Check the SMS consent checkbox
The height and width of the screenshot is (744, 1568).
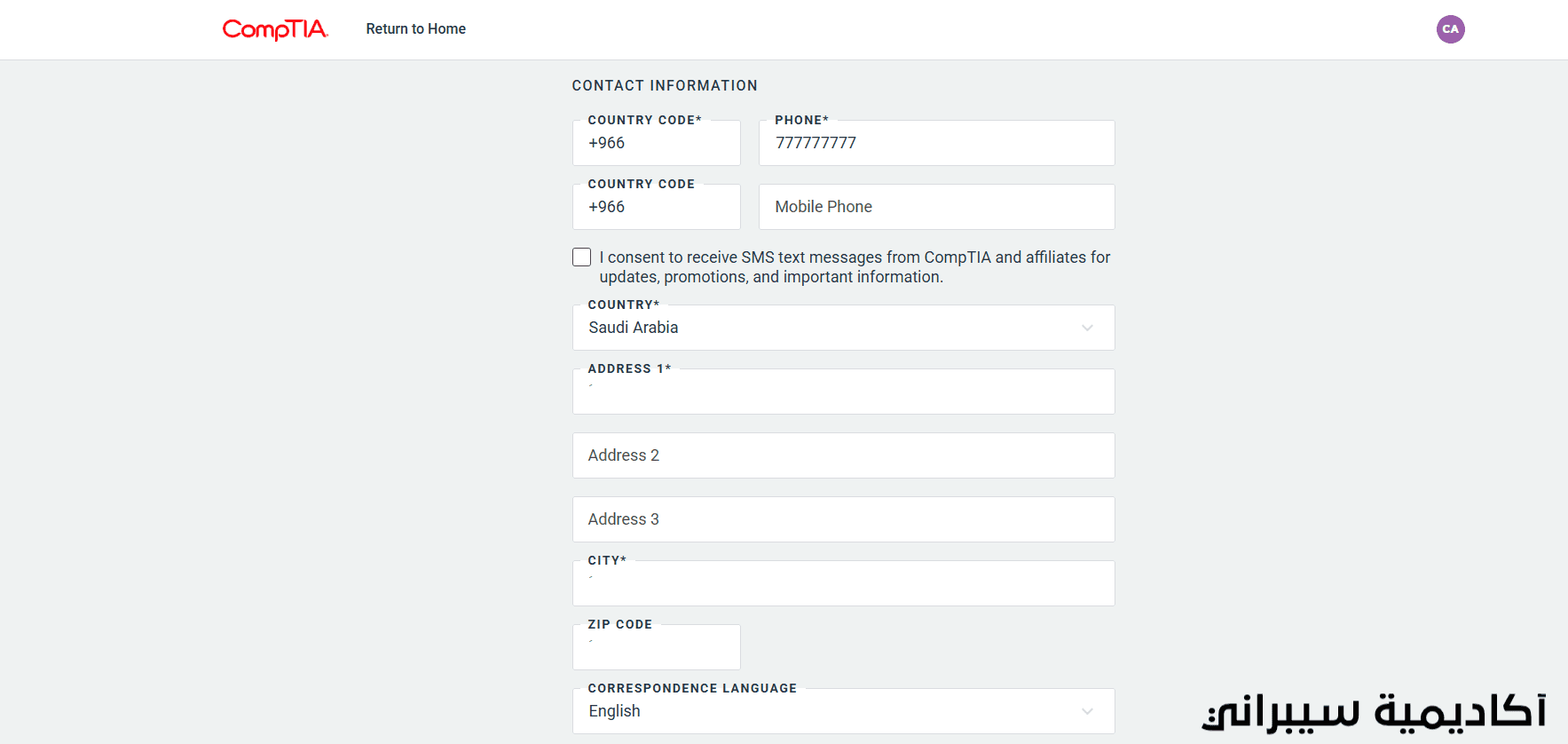point(581,257)
